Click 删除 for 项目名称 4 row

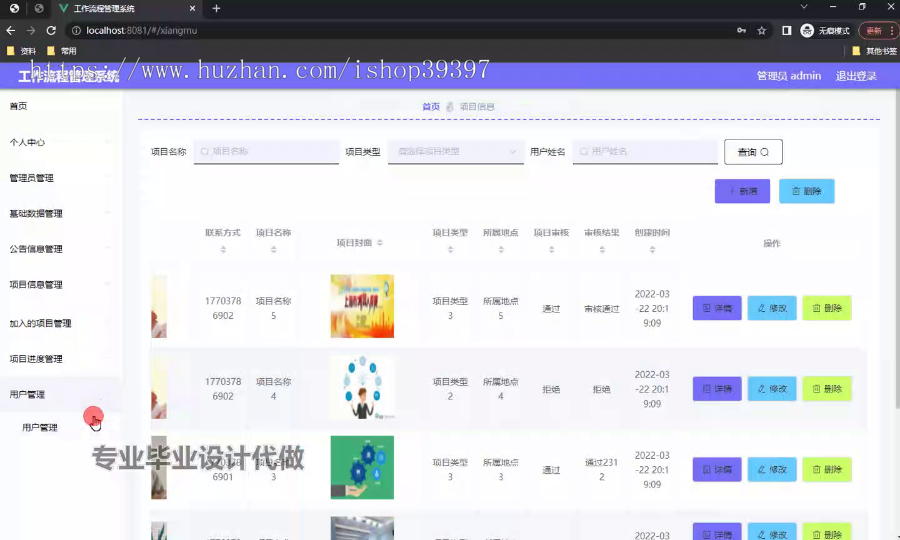click(827, 389)
